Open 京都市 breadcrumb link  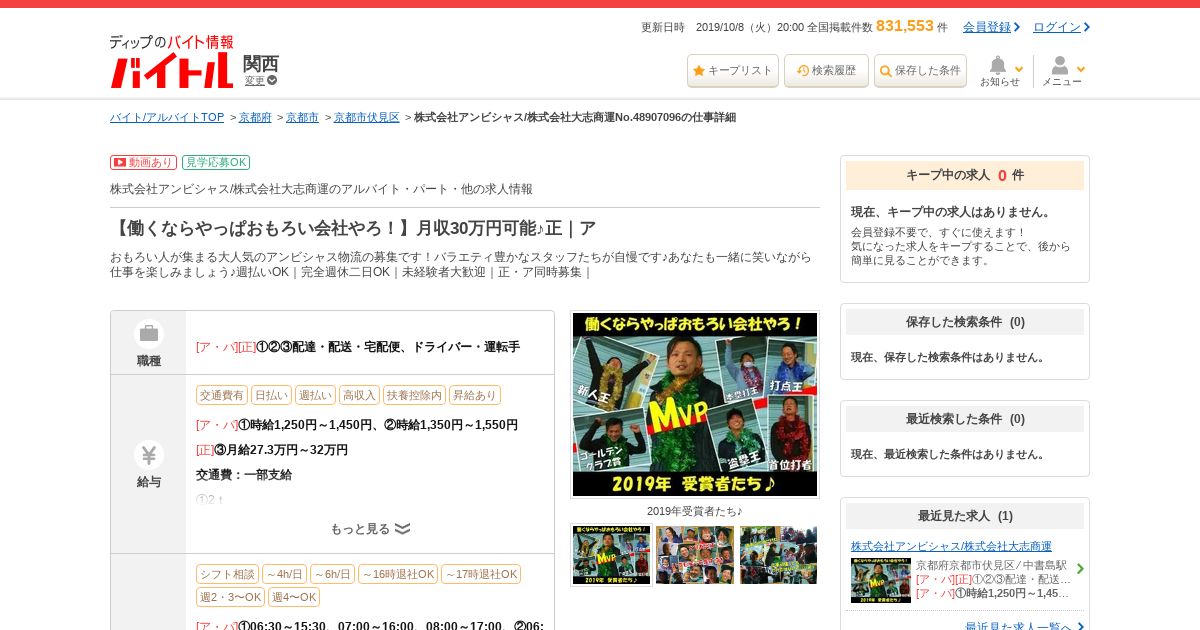coord(302,117)
